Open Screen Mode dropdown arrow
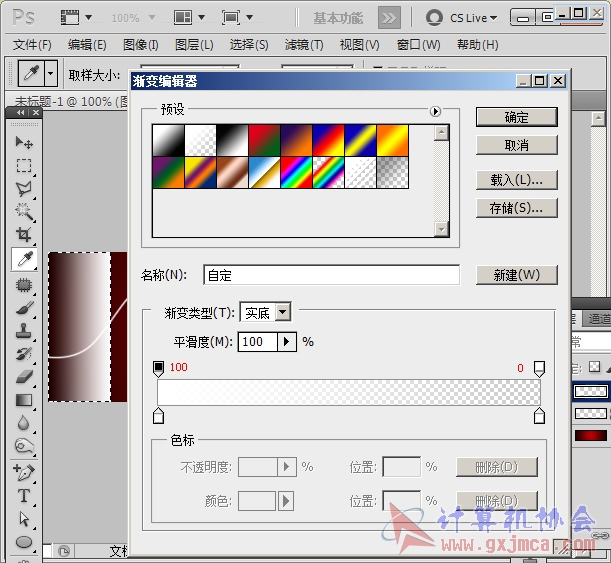This screenshot has width=611, height=563. tap(249, 17)
